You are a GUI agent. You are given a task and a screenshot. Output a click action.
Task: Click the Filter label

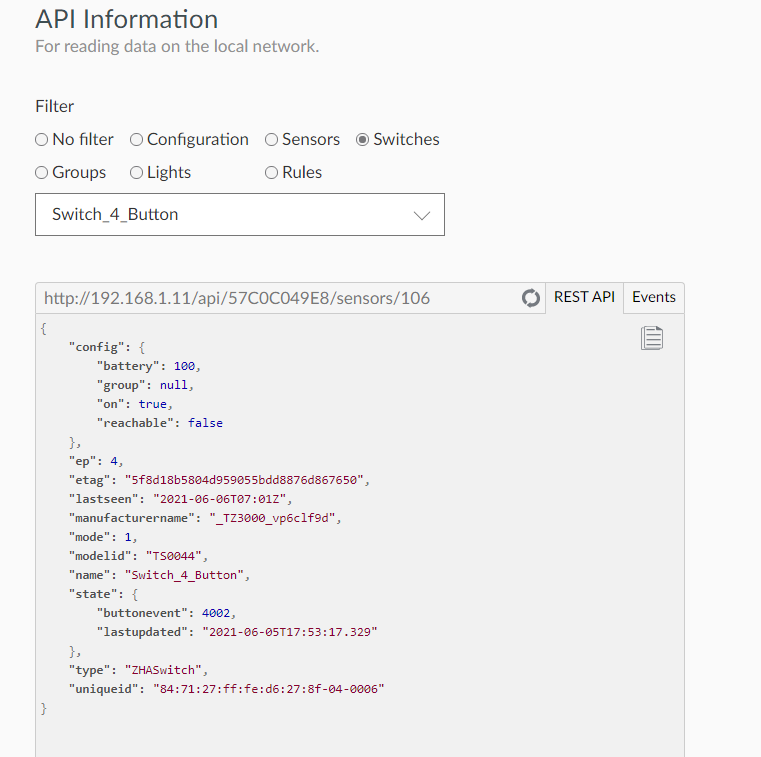coord(54,106)
